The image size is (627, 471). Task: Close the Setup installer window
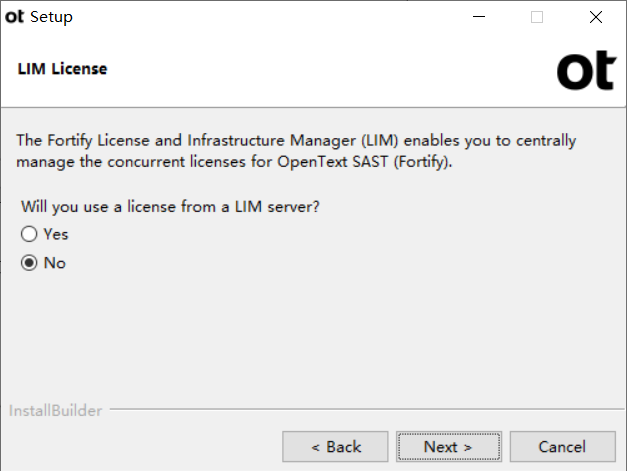[596, 17]
